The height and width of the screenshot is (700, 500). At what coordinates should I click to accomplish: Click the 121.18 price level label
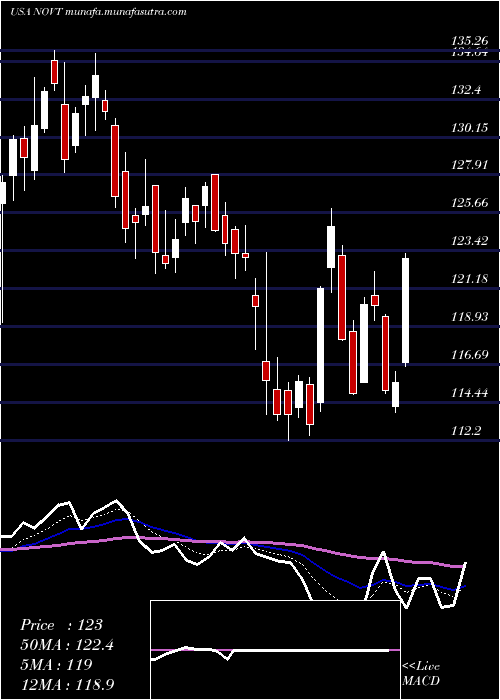[470, 279]
